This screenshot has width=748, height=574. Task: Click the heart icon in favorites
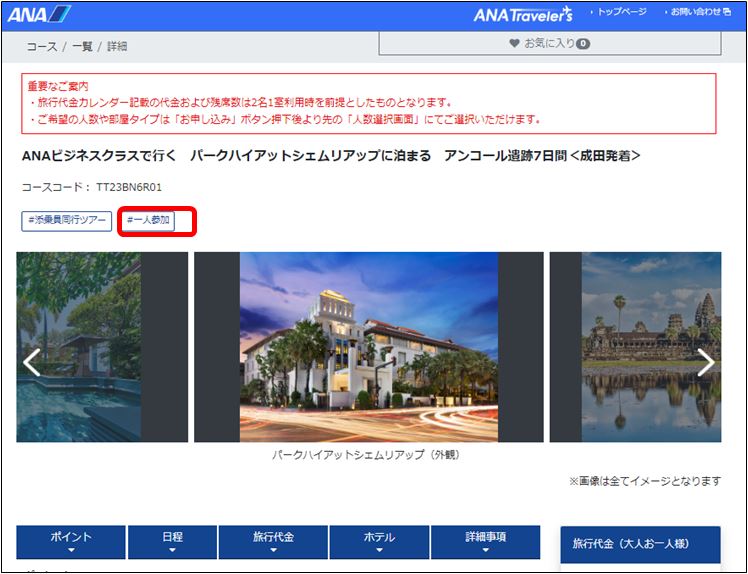tap(514, 43)
